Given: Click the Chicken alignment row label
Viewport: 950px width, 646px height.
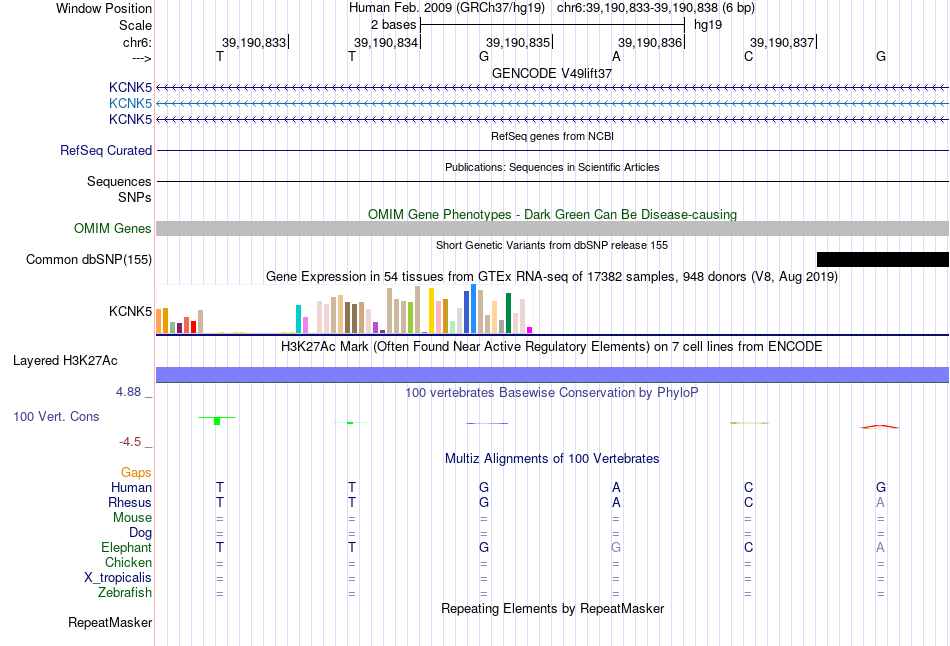Looking at the screenshot, I should click(128, 563).
